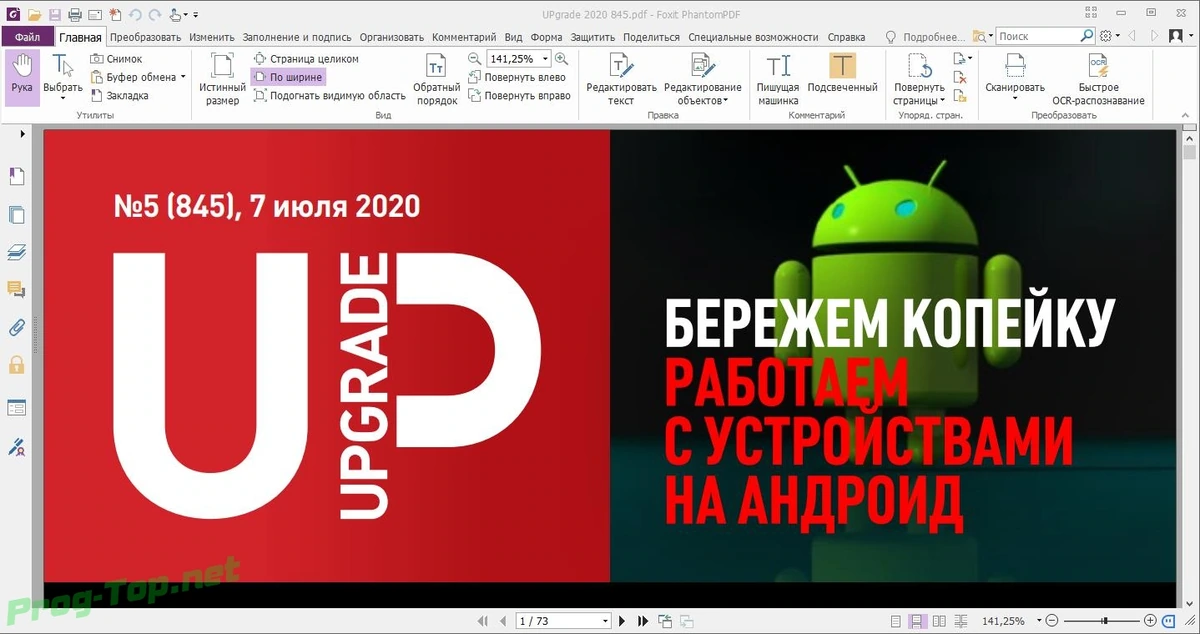Viewport: 1200px width, 634px height.
Task: Go to the Организовать tab
Action: coord(393,37)
